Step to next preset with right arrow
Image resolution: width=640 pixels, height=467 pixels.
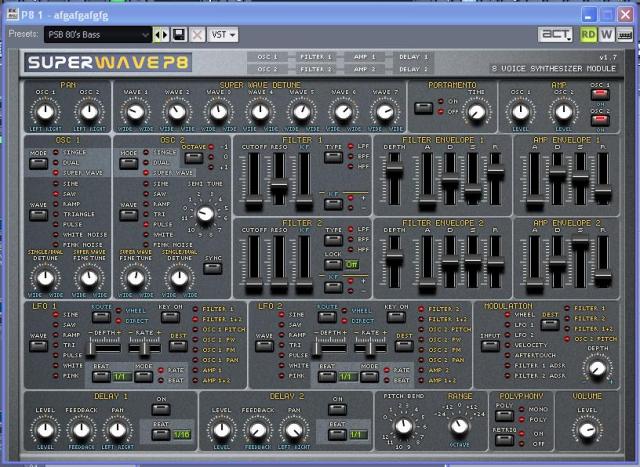(165, 35)
